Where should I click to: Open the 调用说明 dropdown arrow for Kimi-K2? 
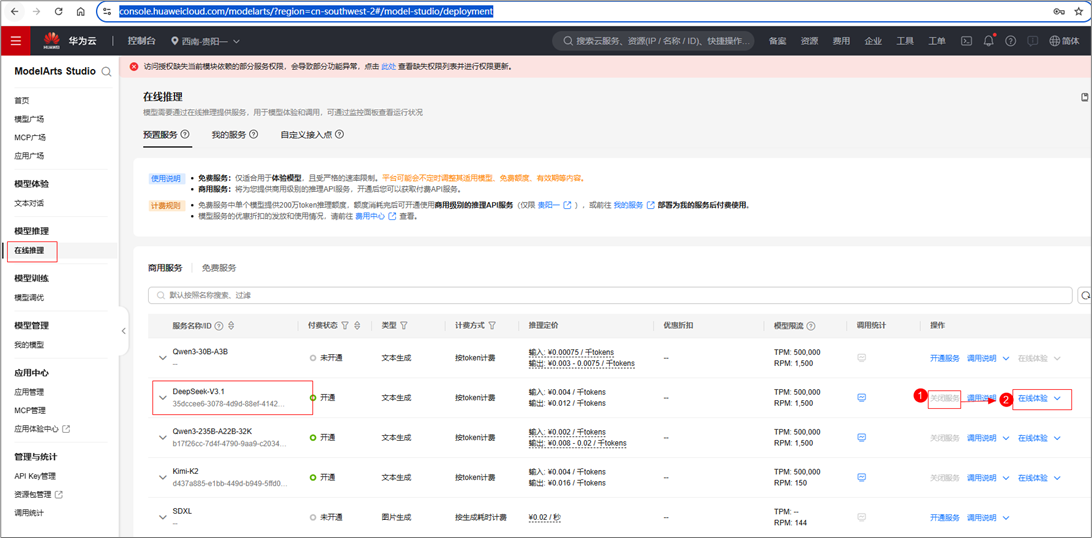[x=1005, y=478]
